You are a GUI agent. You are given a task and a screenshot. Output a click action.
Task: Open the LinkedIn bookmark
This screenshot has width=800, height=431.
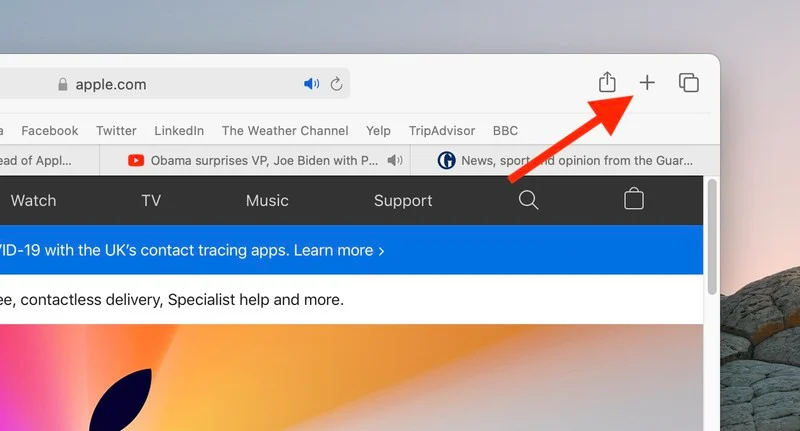179,131
